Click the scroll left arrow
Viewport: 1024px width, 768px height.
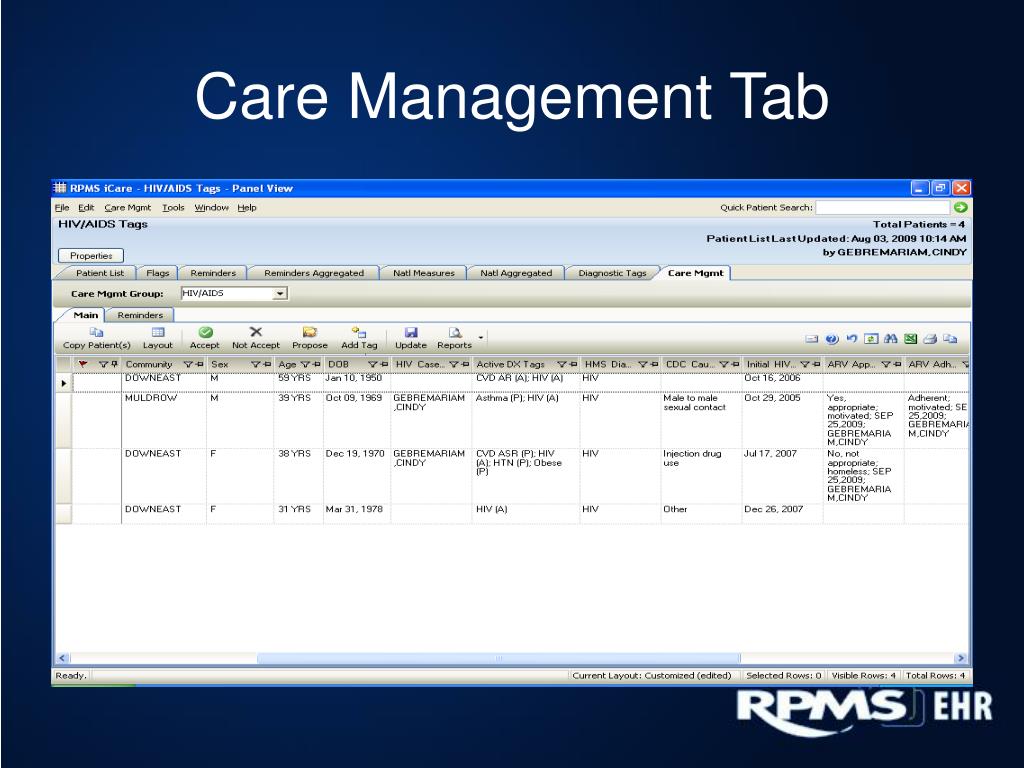[x=63, y=658]
